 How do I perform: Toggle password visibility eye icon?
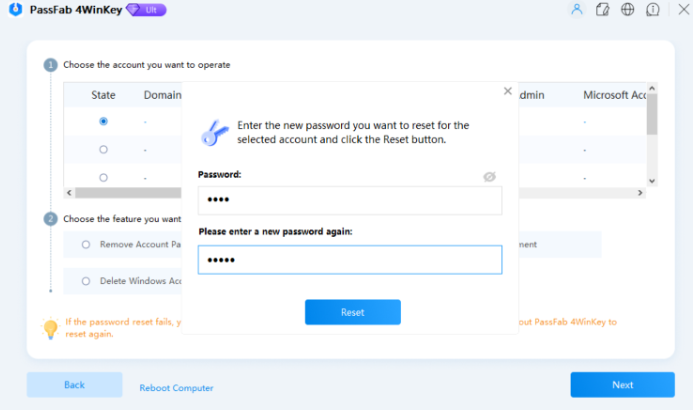[x=490, y=176]
